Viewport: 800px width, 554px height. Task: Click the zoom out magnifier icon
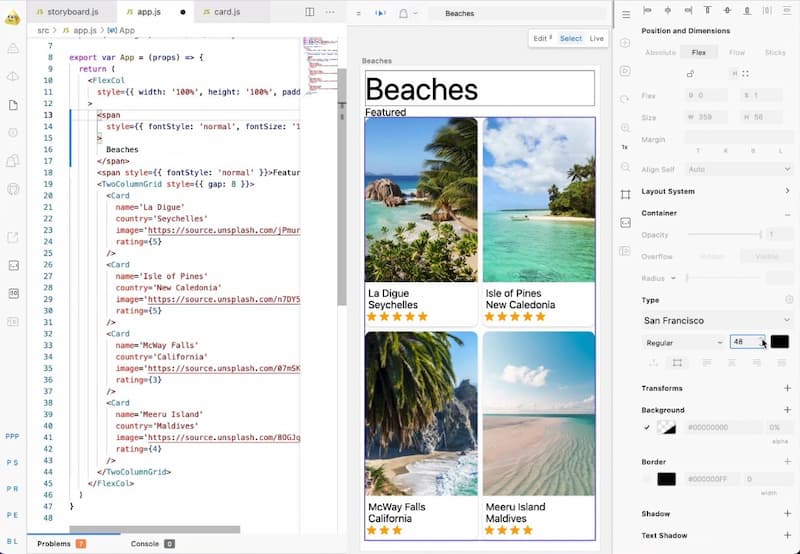click(625, 167)
